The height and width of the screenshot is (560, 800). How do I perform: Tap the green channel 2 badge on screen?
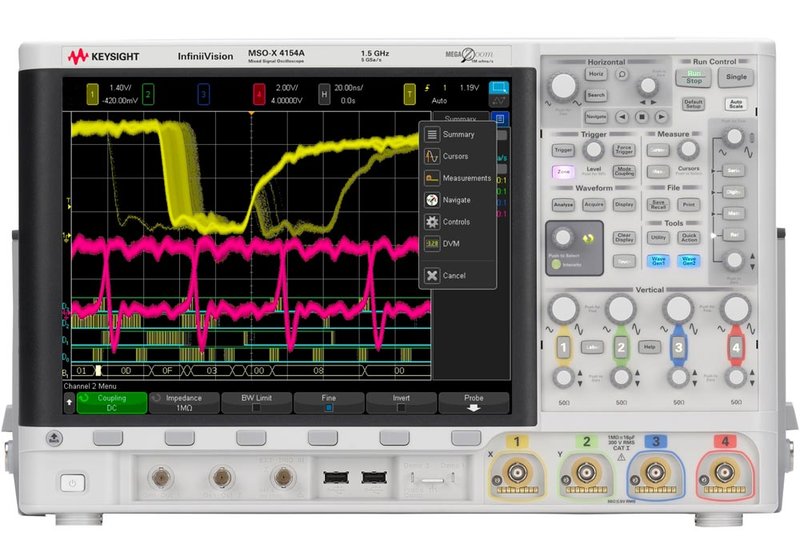[x=148, y=94]
